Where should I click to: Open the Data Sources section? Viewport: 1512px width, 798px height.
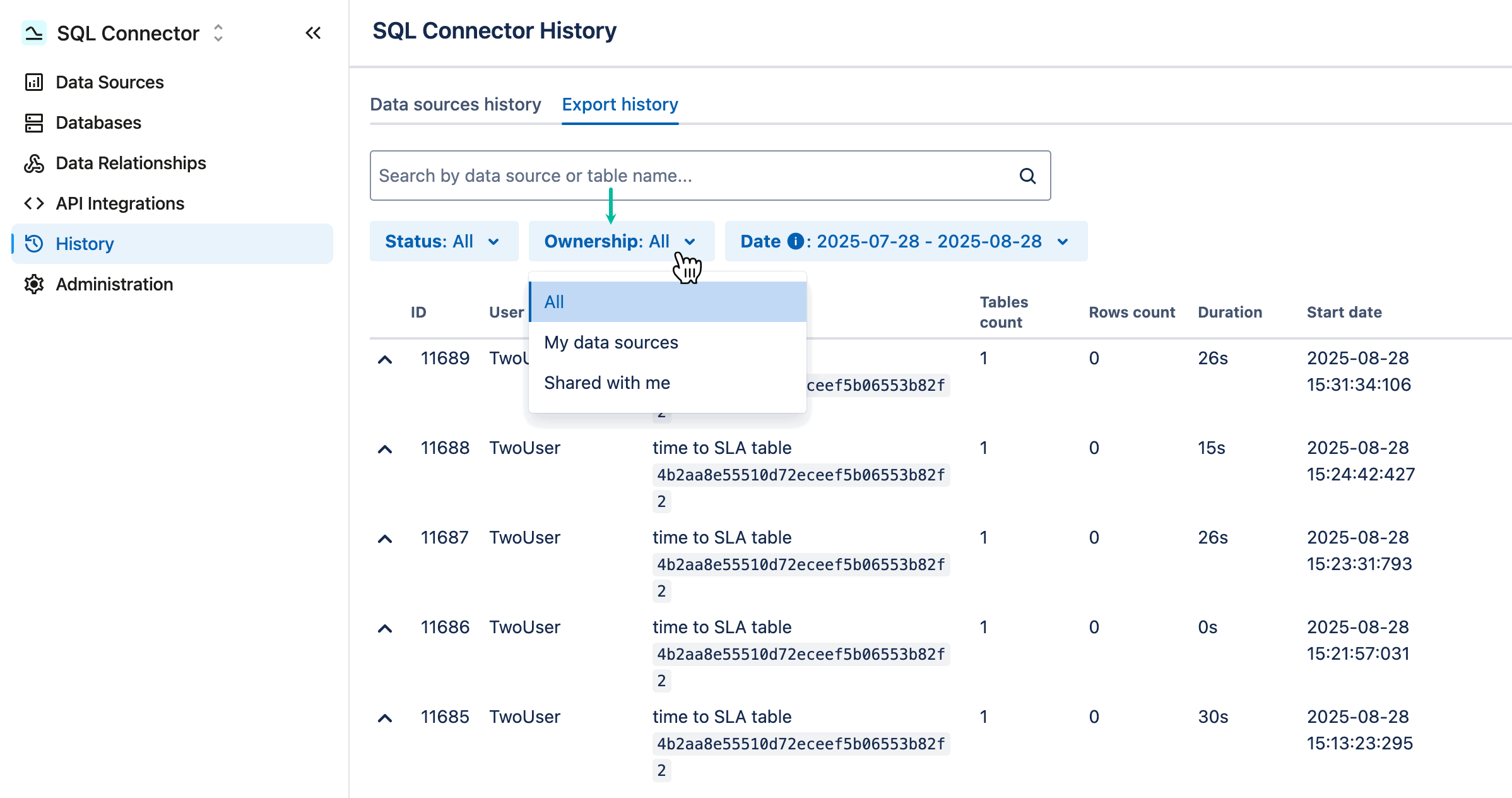pyautogui.click(x=109, y=82)
